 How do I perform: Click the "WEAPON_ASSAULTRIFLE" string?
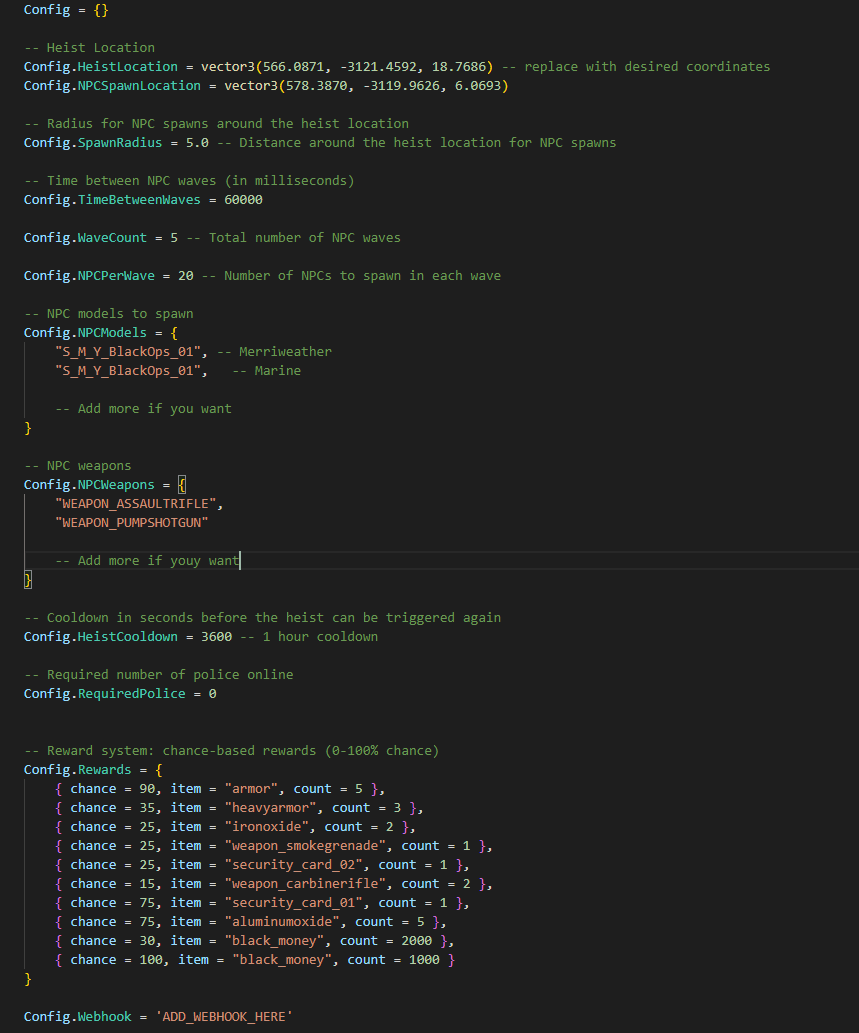click(x=139, y=504)
